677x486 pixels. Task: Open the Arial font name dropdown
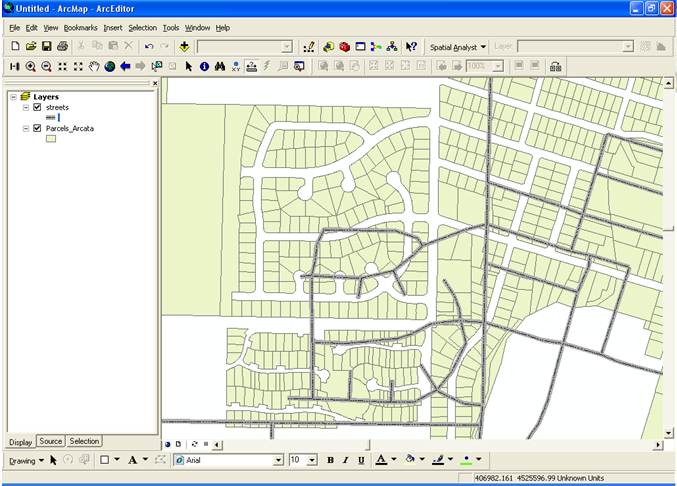279,460
